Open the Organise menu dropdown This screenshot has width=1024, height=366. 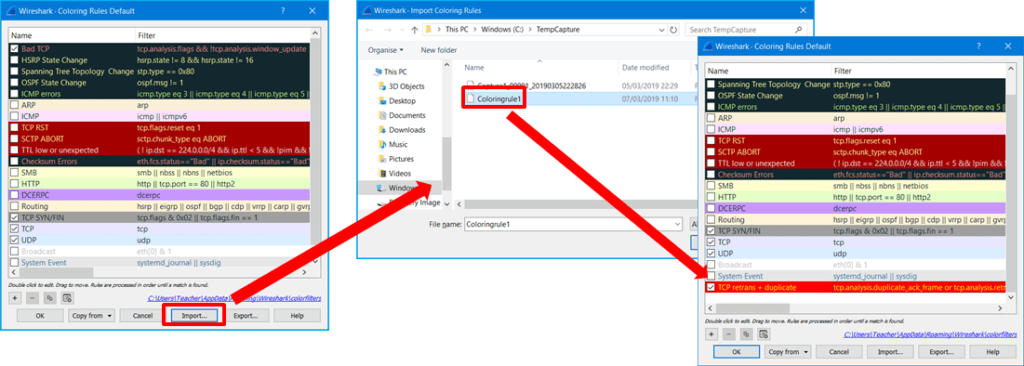click(x=385, y=50)
